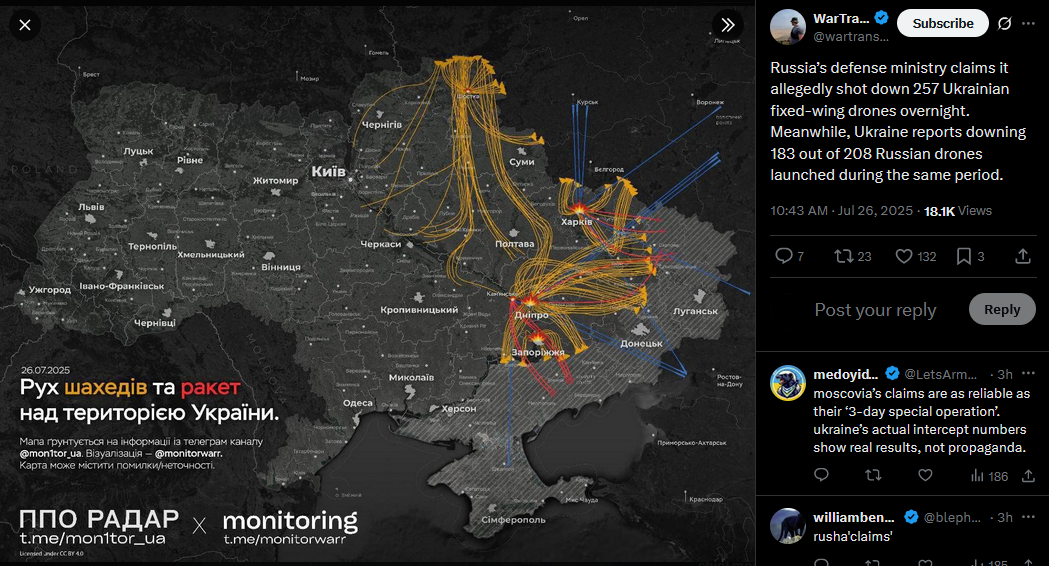The width and height of the screenshot is (1049, 566).
Task: Click the Subscribe button
Action: (x=943, y=23)
